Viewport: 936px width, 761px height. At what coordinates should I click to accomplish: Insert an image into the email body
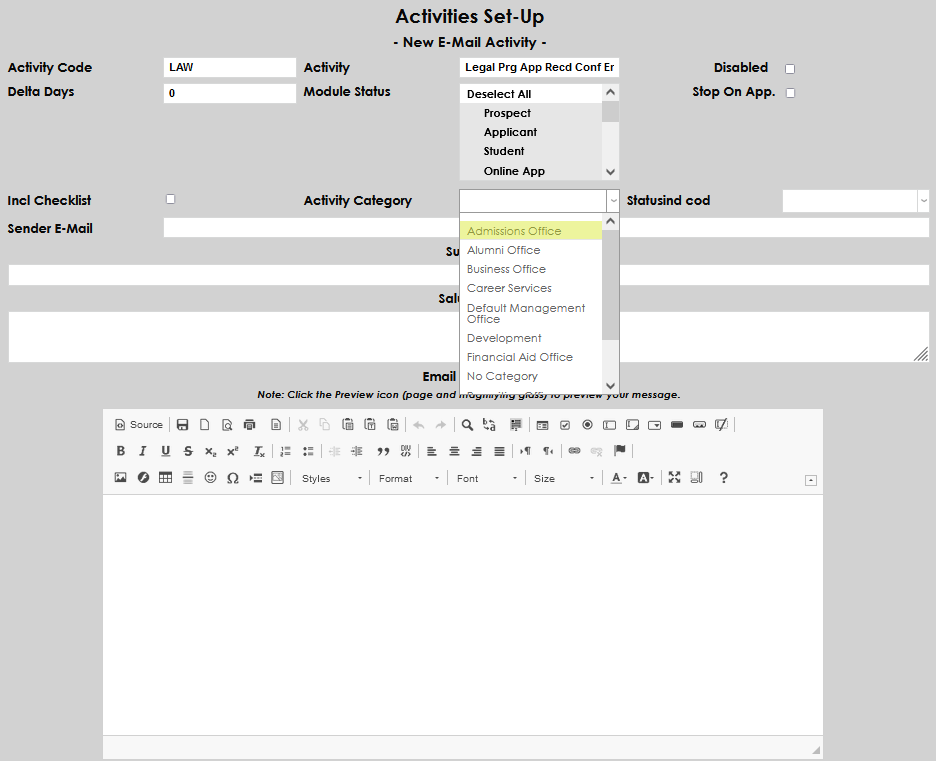120,477
